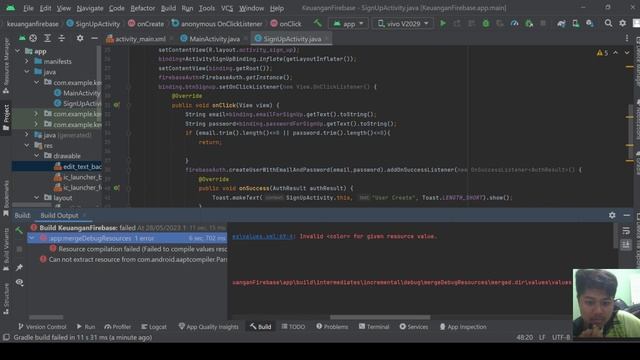Click the UTF-8 encoding in status bar

561,338
